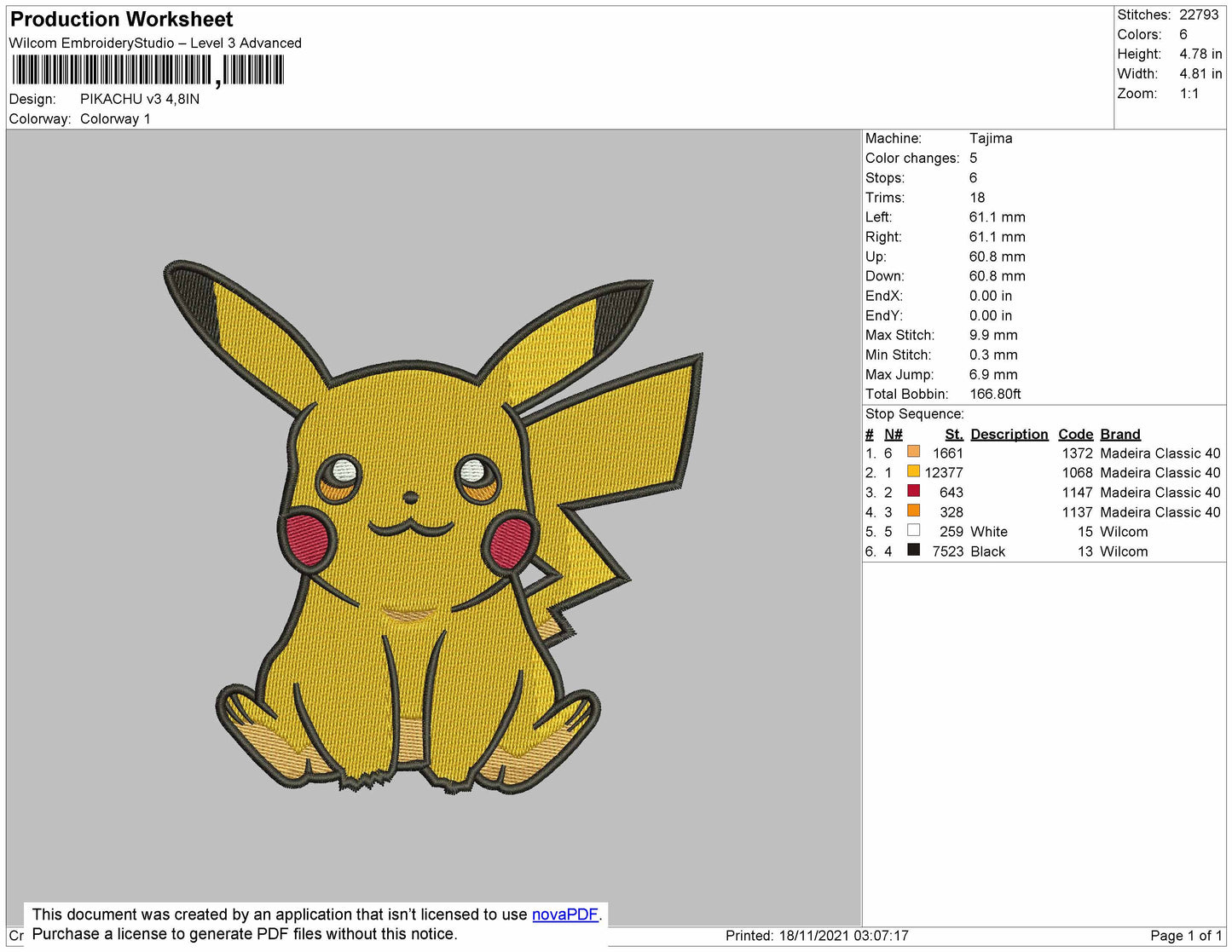Click the 'Code' column header
The height and width of the screenshot is (952, 1232).
coord(1075,434)
